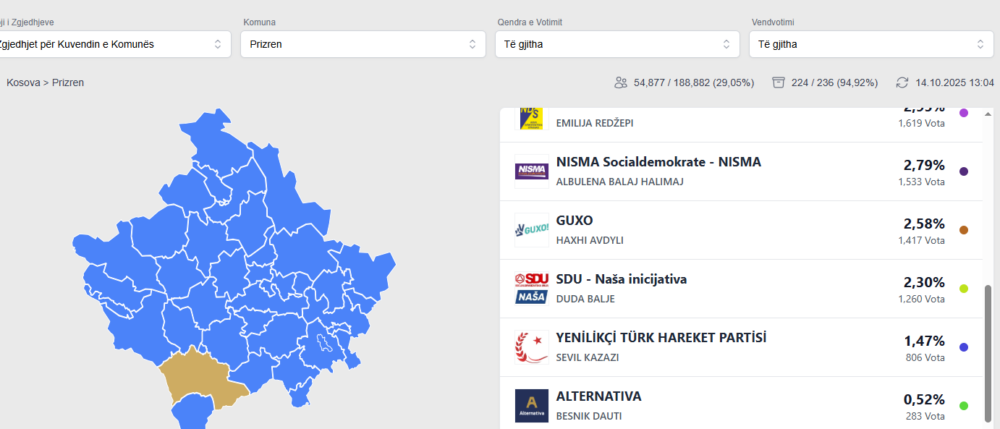The image size is (1000, 429).
Task: Click the voter turnout people icon
Action: 621,82
